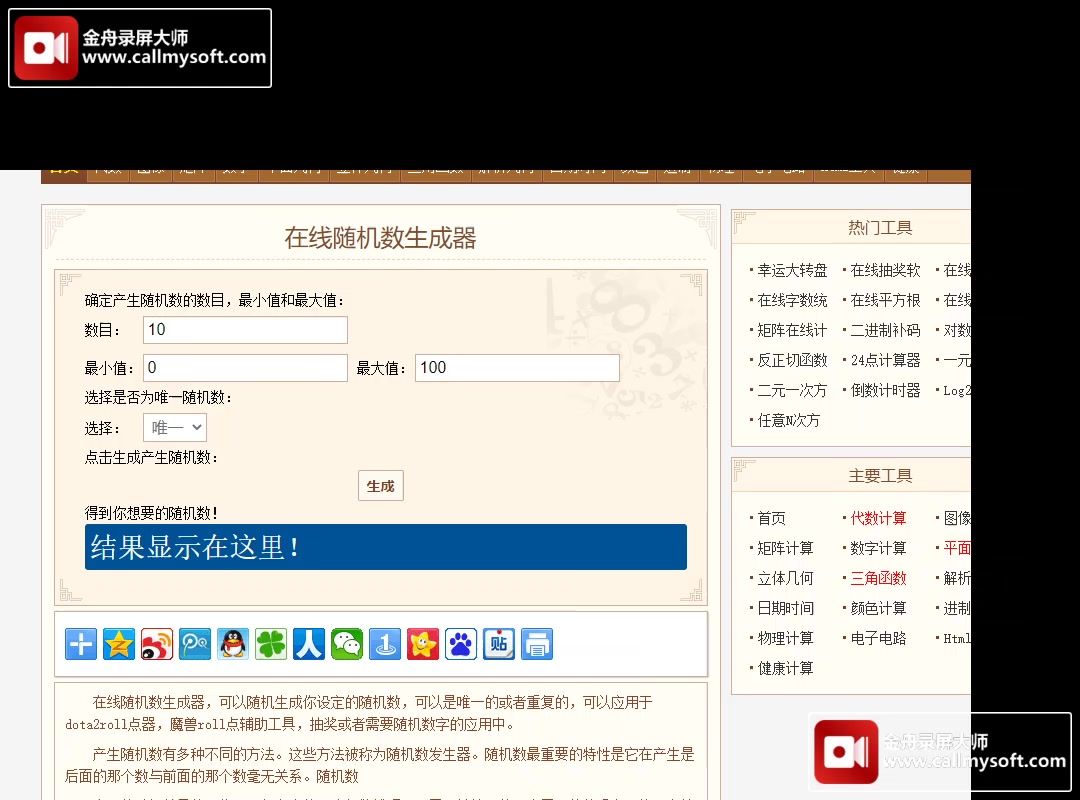Screen dimensions: 1080x800
Task: Click the green four-leaf clover share icon
Action: pos(271,644)
